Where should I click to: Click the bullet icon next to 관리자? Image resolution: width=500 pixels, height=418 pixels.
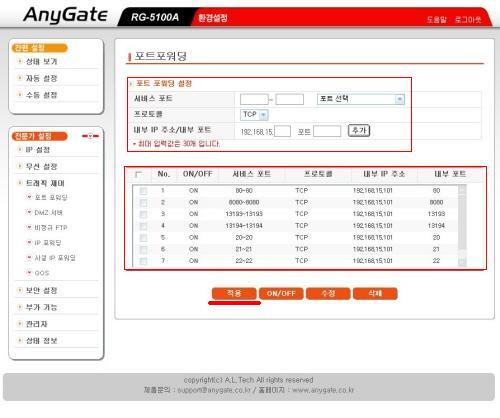(x=20, y=323)
